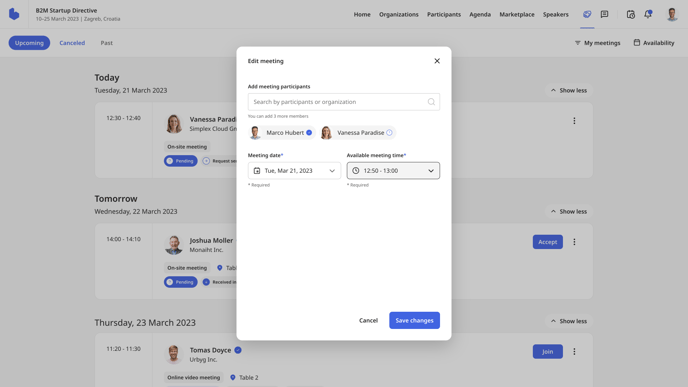The width and height of the screenshot is (688, 387).
Task: Open more options for the 12:30 meeting
Action: (x=574, y=121)
